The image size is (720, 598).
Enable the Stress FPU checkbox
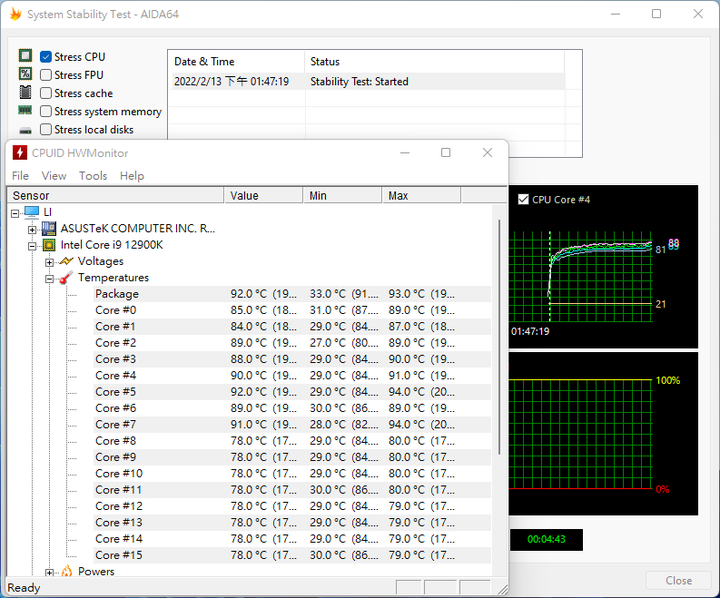(45, 75)
